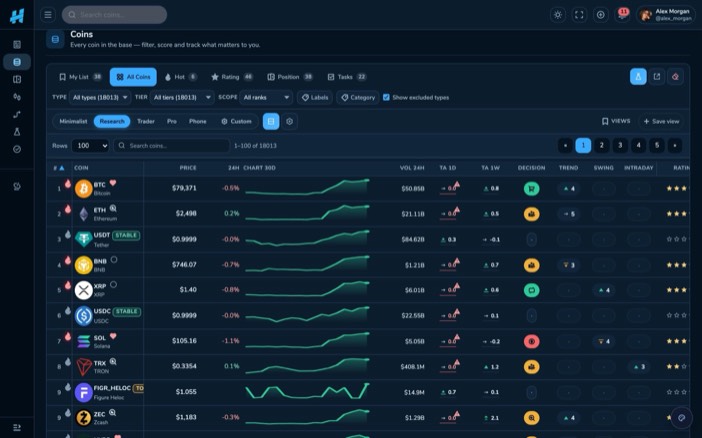Image resolution: width=702 pixels, height=438 pixels.
Task: Uncheck Show excluded types checkbox
Action: [x=386, y=97]
